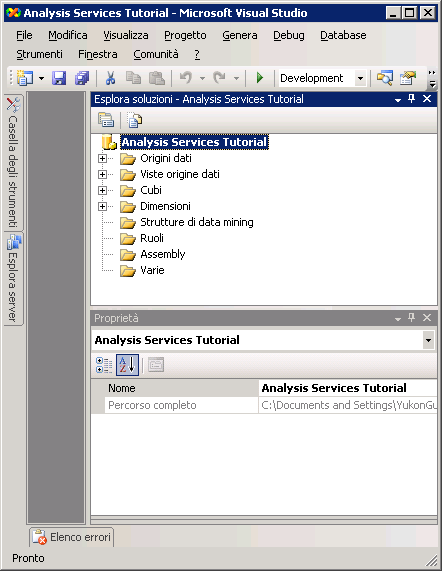Open Esplora soluzioni window position dropdown

coord(398,100)
